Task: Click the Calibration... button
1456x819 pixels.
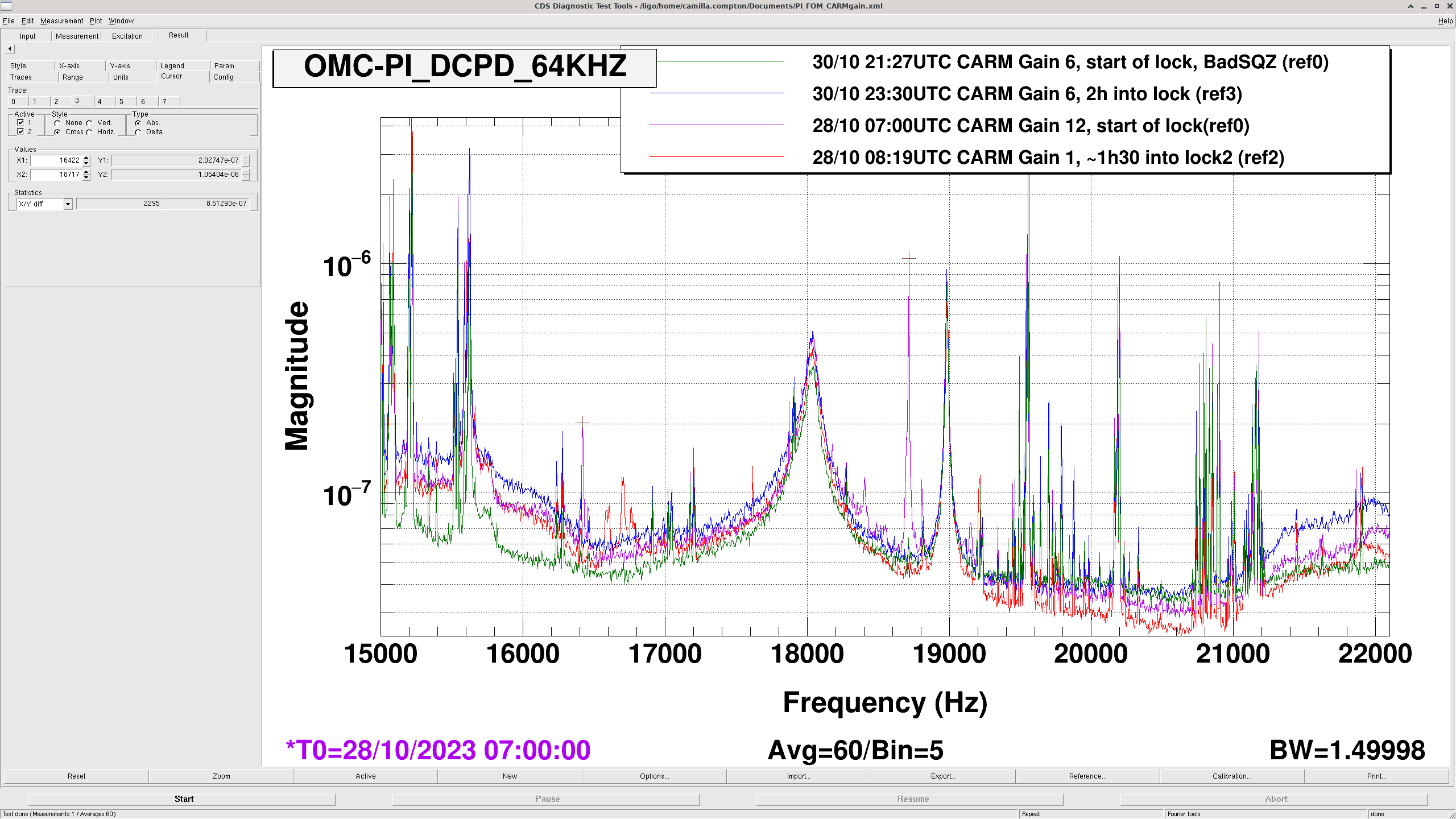Action: 1231,776
